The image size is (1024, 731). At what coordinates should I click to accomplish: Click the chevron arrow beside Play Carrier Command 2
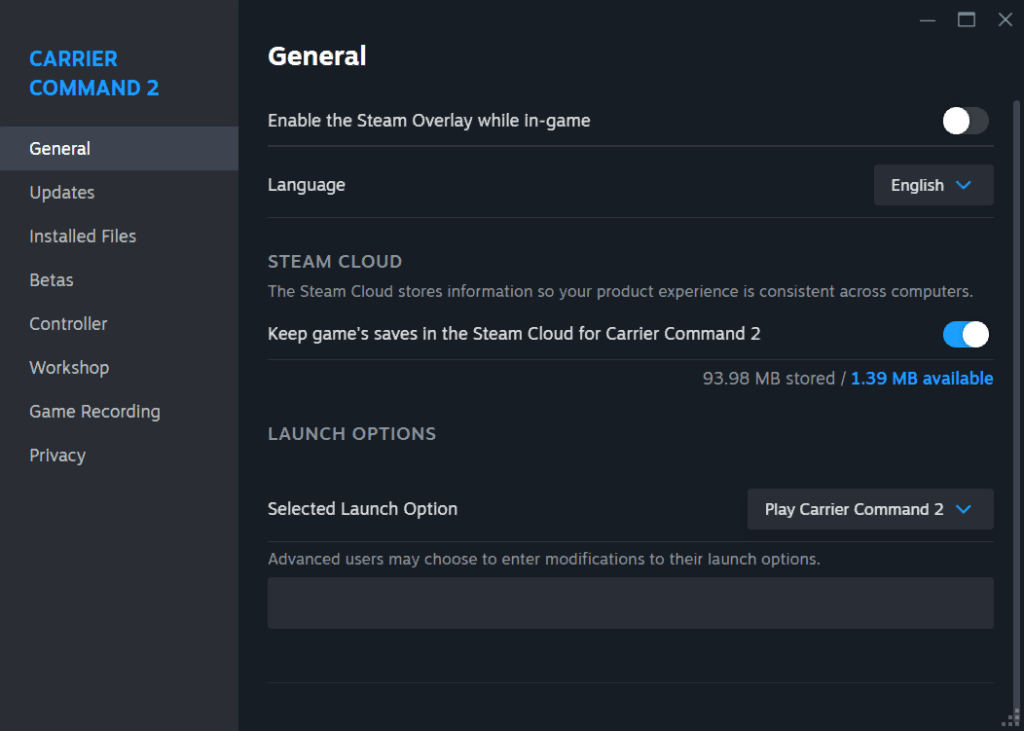tap(964, 509)
